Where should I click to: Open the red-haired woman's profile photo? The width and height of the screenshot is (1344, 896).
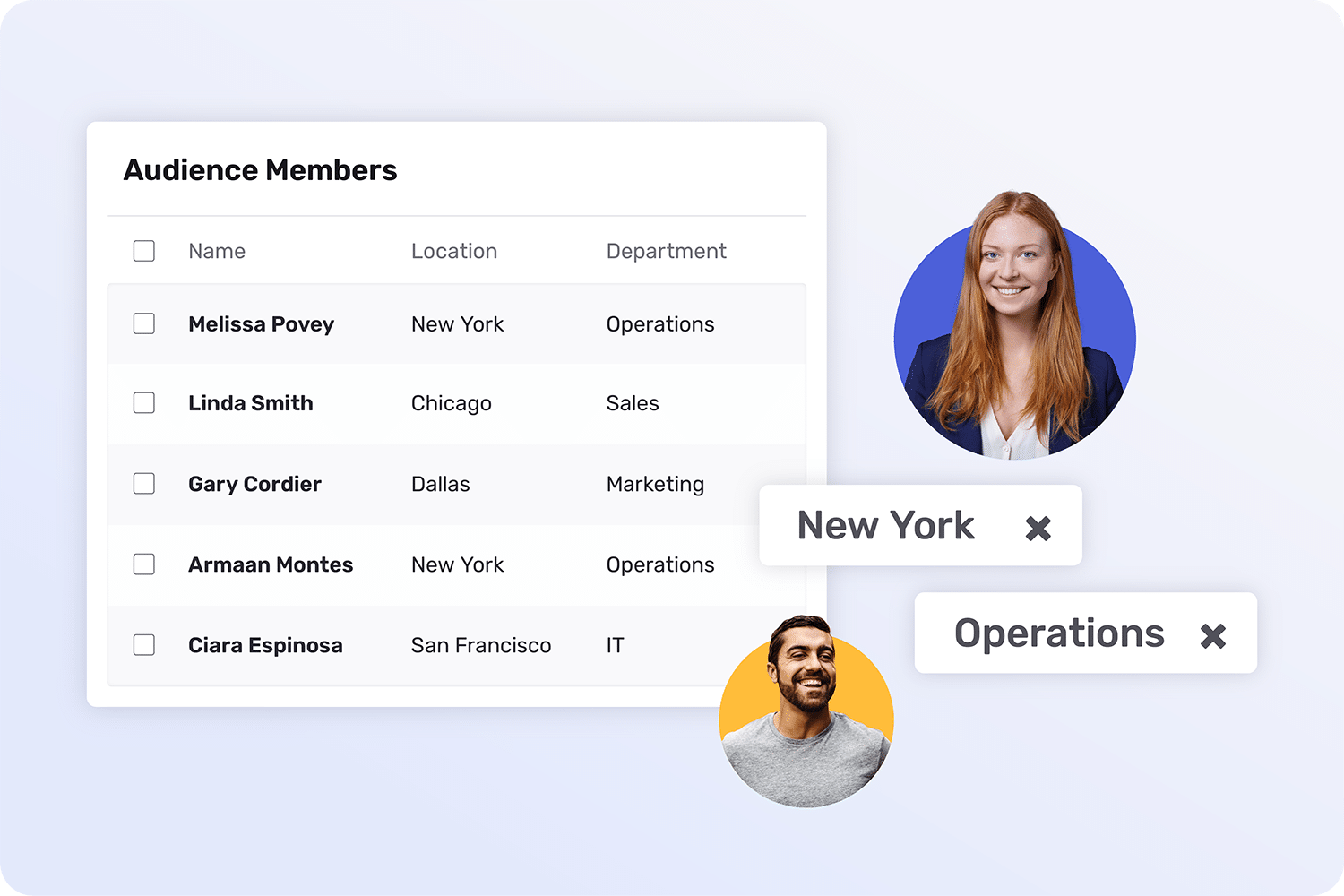point(1015,325)
